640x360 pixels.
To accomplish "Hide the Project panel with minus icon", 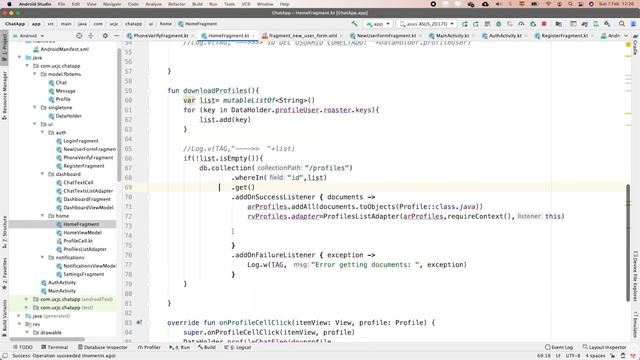I will [x=116, y=36].
